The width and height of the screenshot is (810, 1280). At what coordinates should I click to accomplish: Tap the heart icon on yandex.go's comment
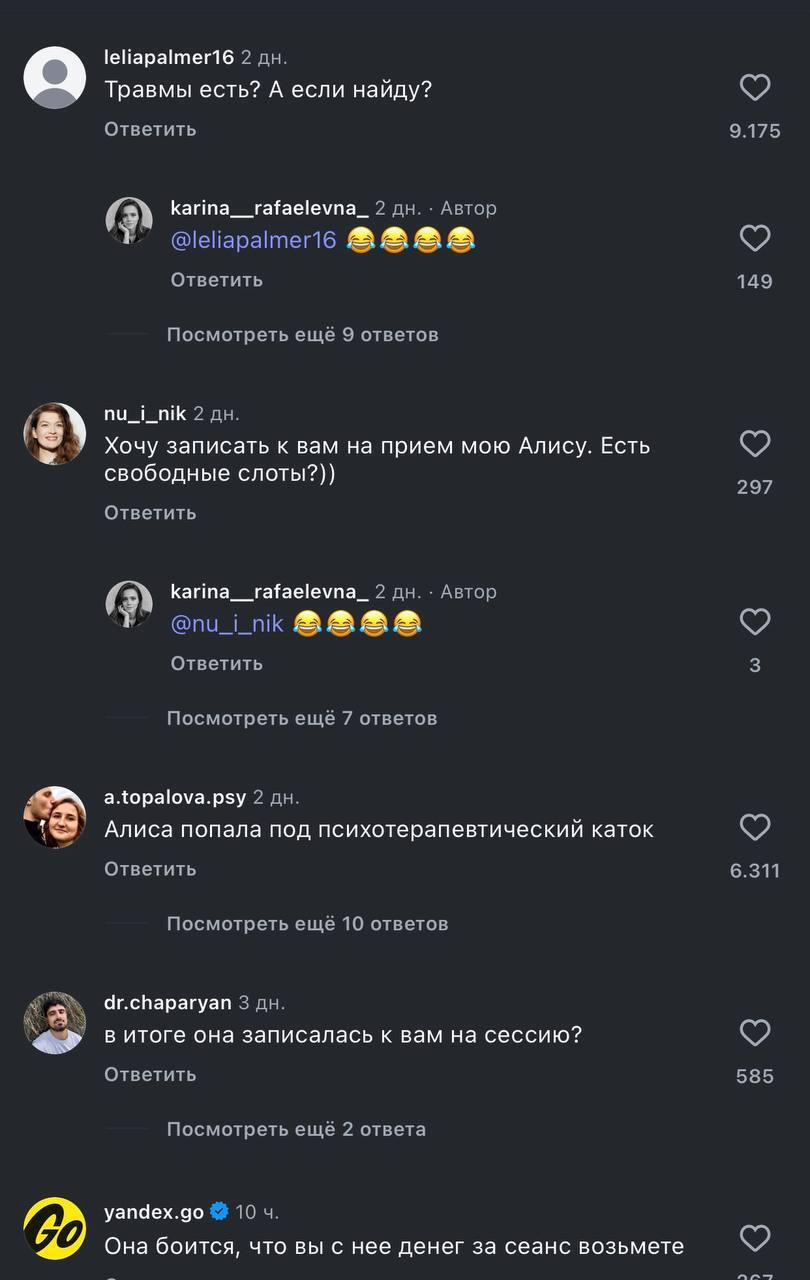coord(755,1238)
